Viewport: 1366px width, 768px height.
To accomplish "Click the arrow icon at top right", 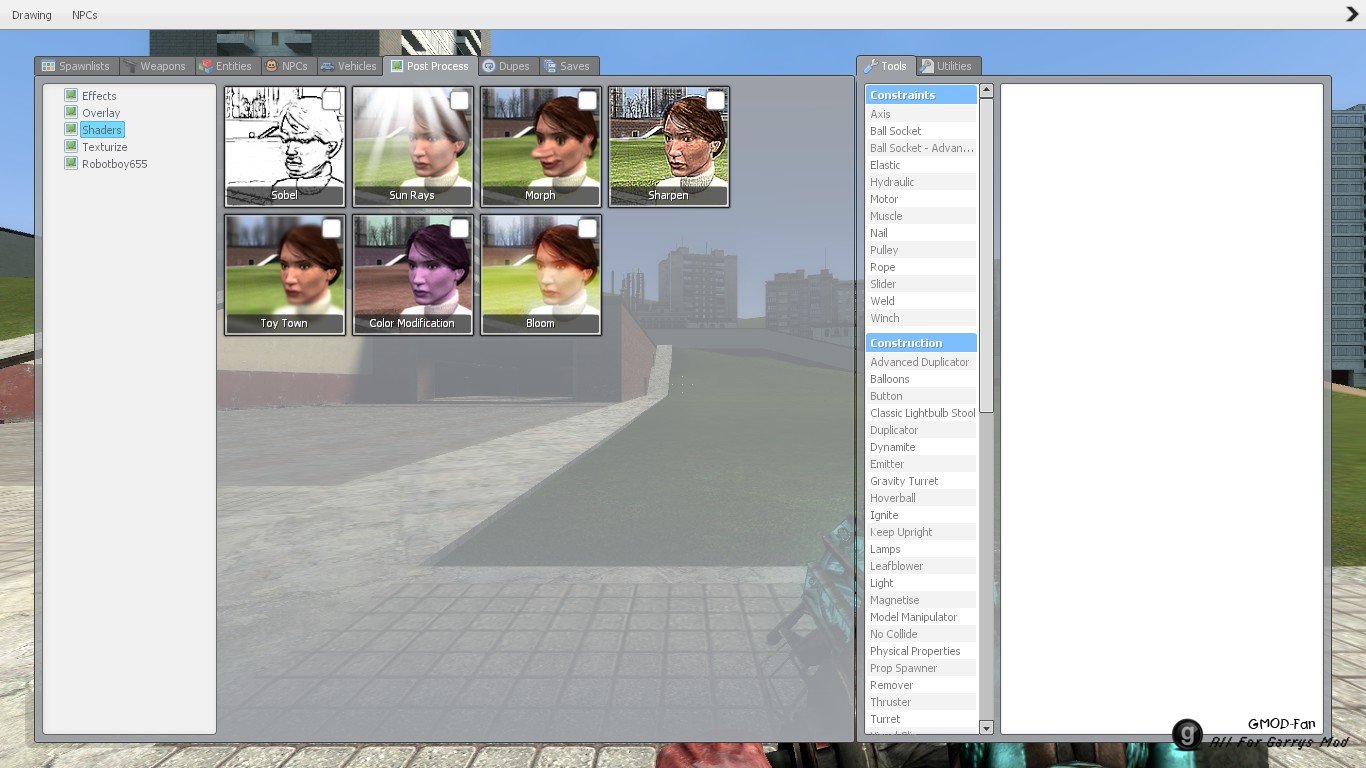I will (1352, 14).
